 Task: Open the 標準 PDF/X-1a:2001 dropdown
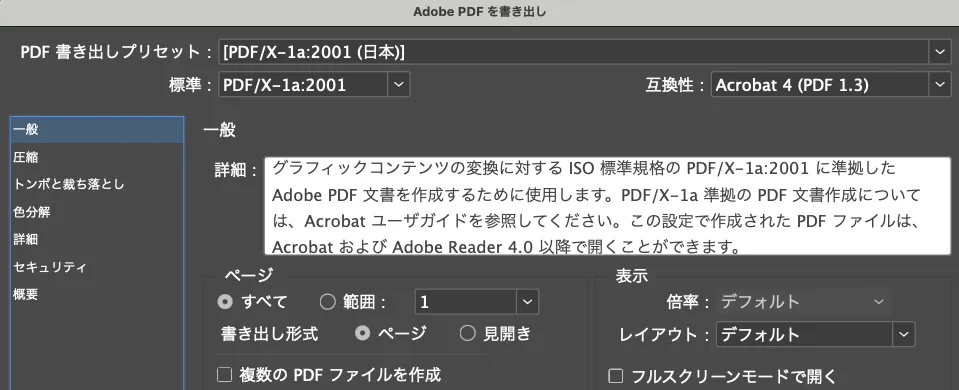tap(314, 84)
